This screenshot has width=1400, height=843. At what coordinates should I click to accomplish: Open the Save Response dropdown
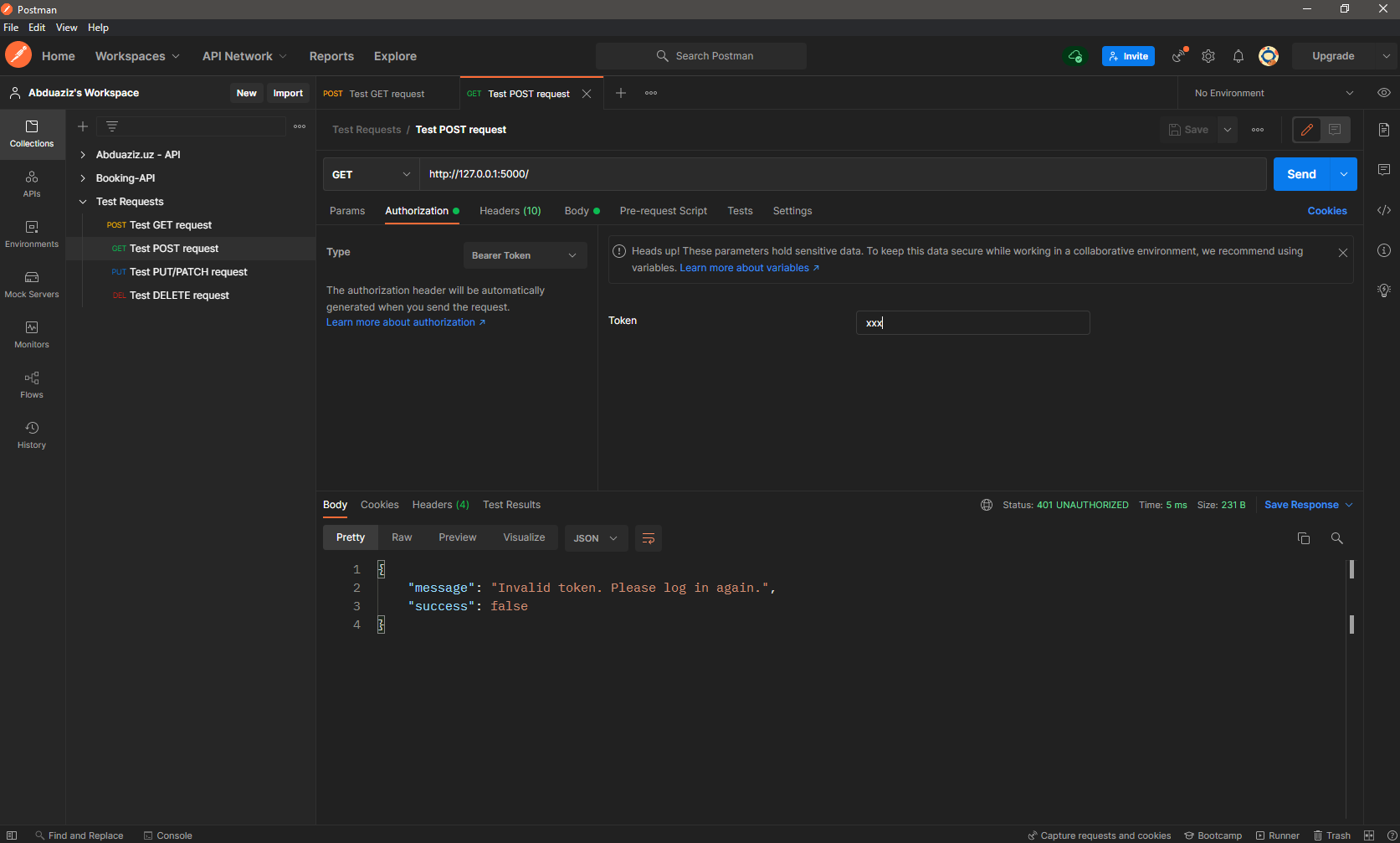pyautogui.click(x=1309, y=505)
